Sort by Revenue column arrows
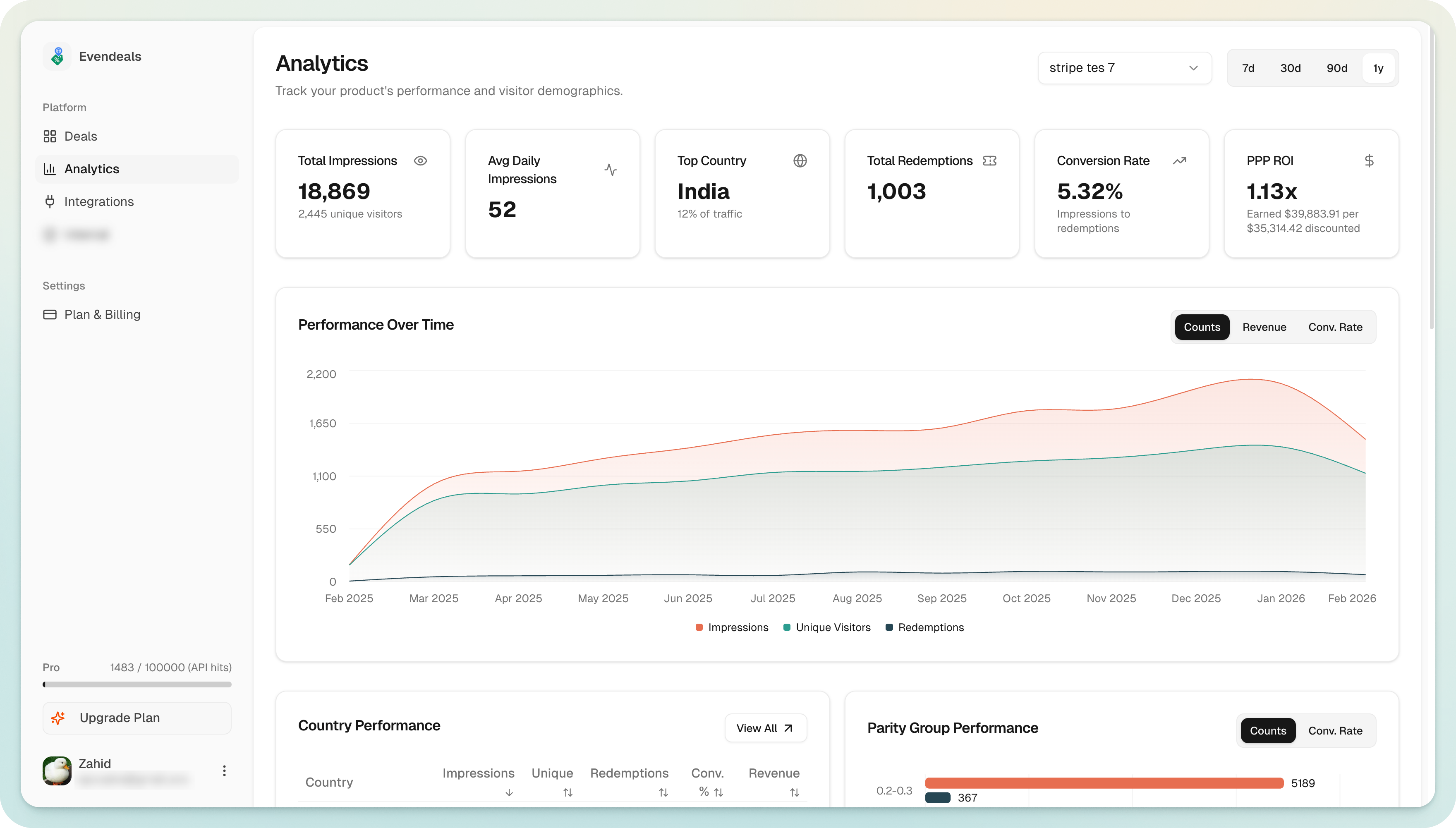 [795, 792]
